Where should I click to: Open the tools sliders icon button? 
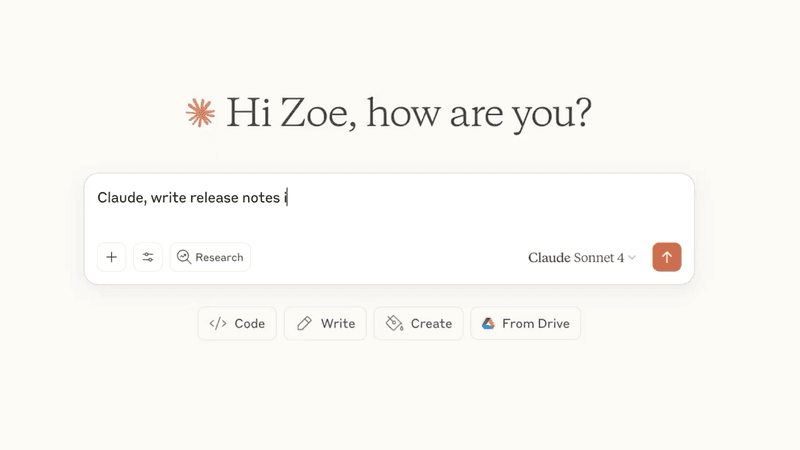(148, 257)
